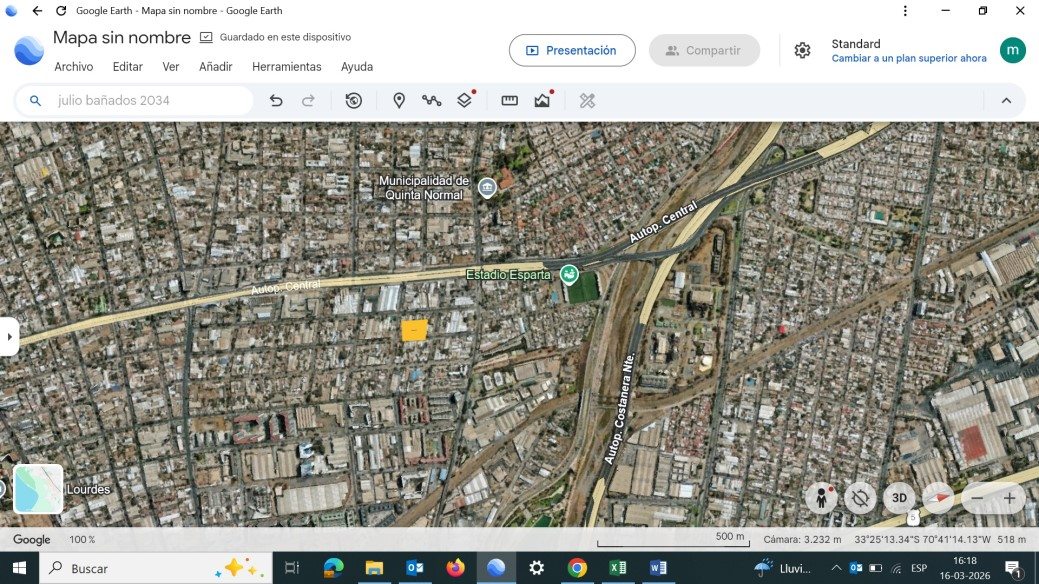Viewport: 1039px width, 584px height.
Task: Click the Presentación button
Action: (572, 50)
